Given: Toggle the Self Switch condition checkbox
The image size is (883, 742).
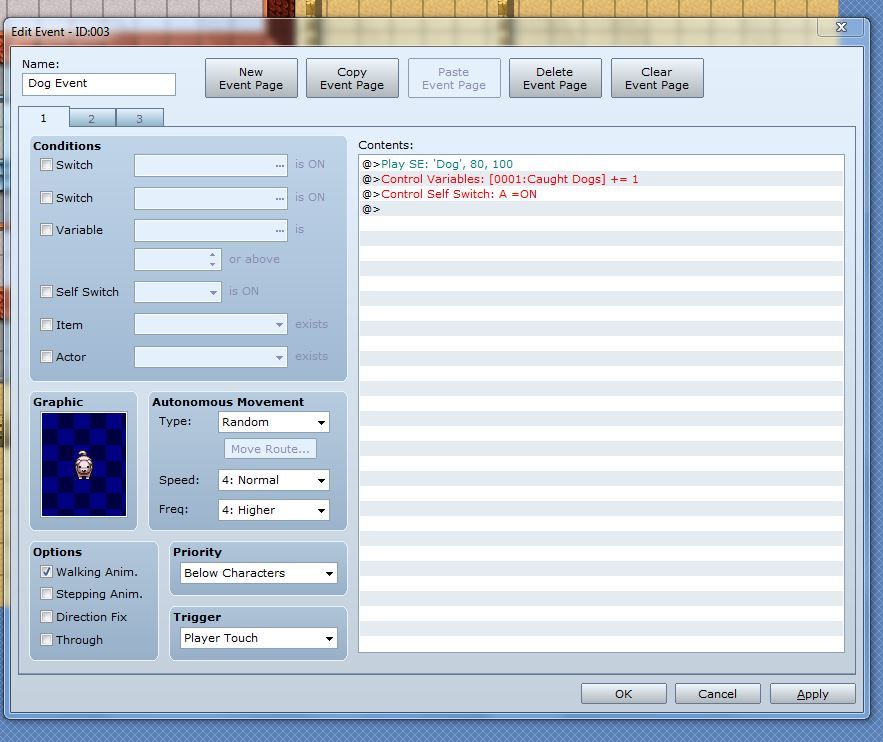Looking at the screenshot, I should (46, 292).
